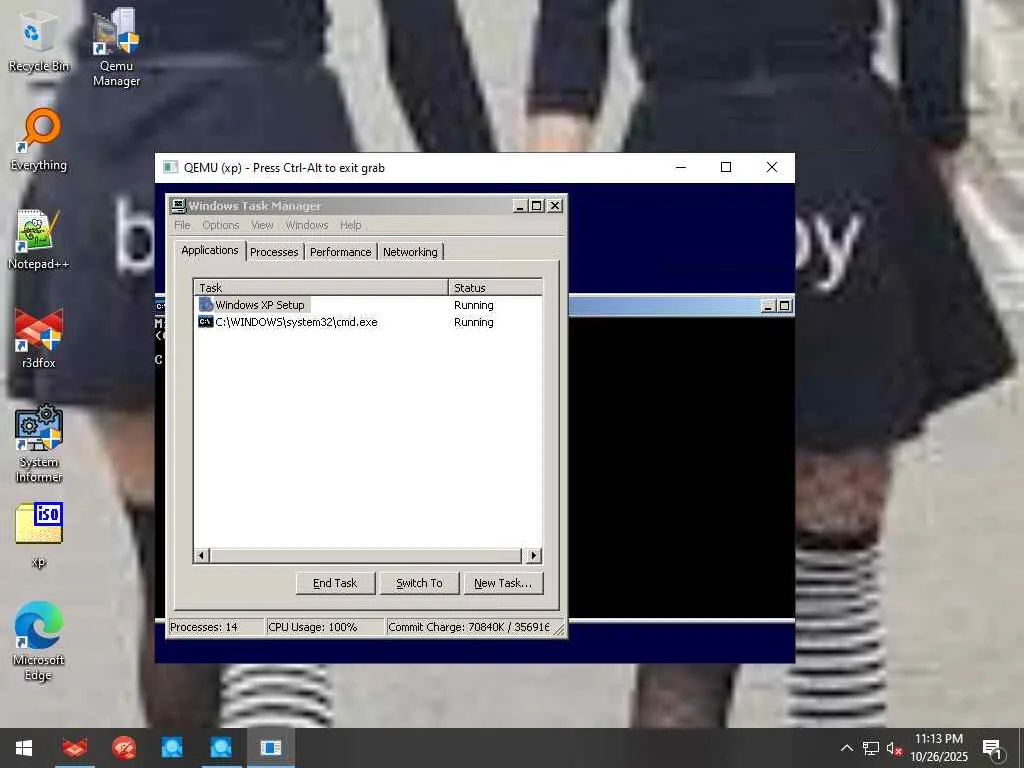Select the C:\WINDOWS\system32\cmd.exe row text
This screenshot has width=1024, height=768.
click(296, 322)
